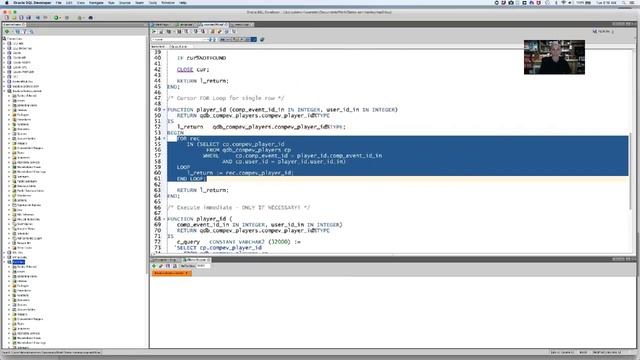Click the orange button in the bottom panel
Screen dimensions: 640x360
pyautogui.click(x=172, y=273)
